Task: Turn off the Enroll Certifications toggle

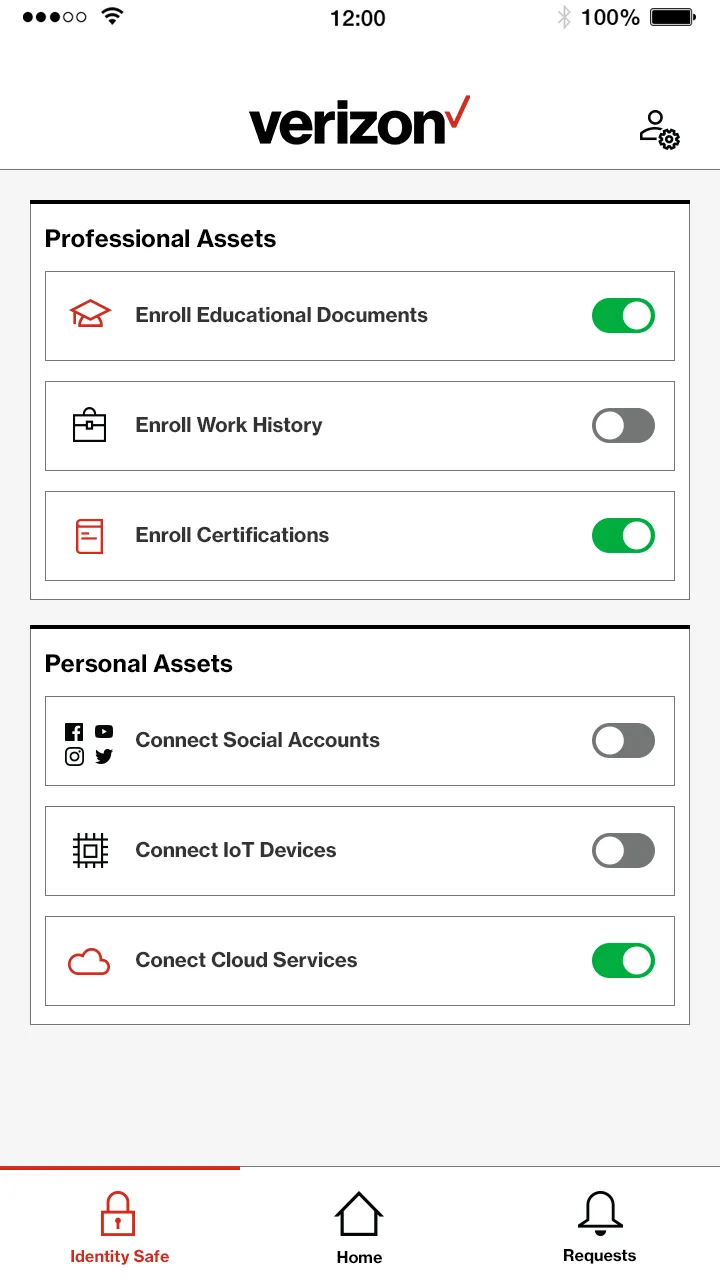Action: [x=623, y=536]
